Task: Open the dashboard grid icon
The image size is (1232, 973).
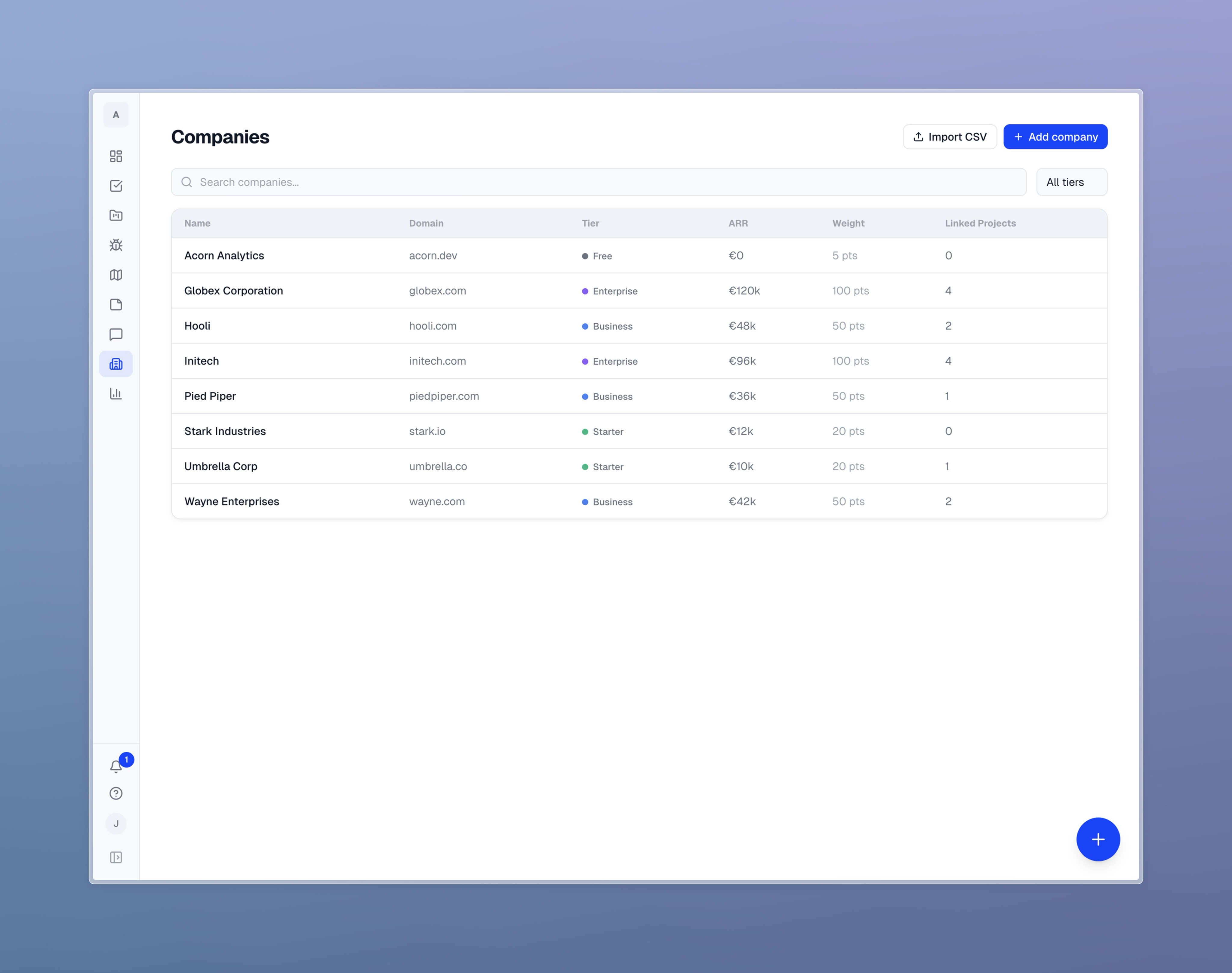Action: tap(116, 155)
